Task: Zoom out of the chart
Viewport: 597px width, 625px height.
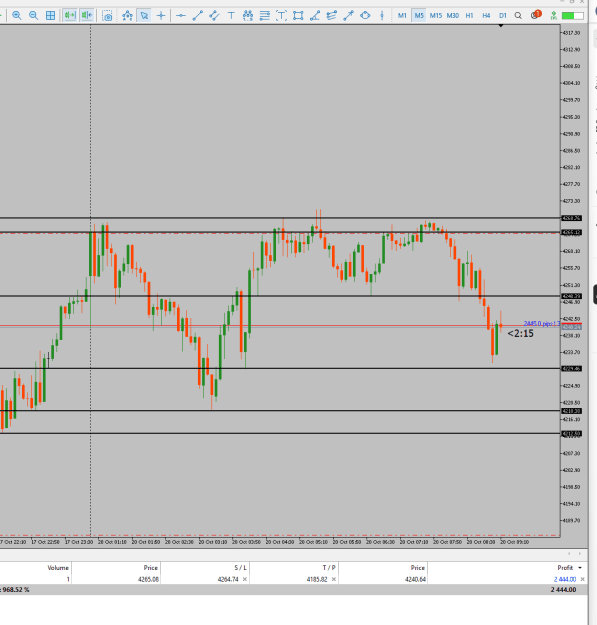Action: pyautogui.click(x=33, y=16)
